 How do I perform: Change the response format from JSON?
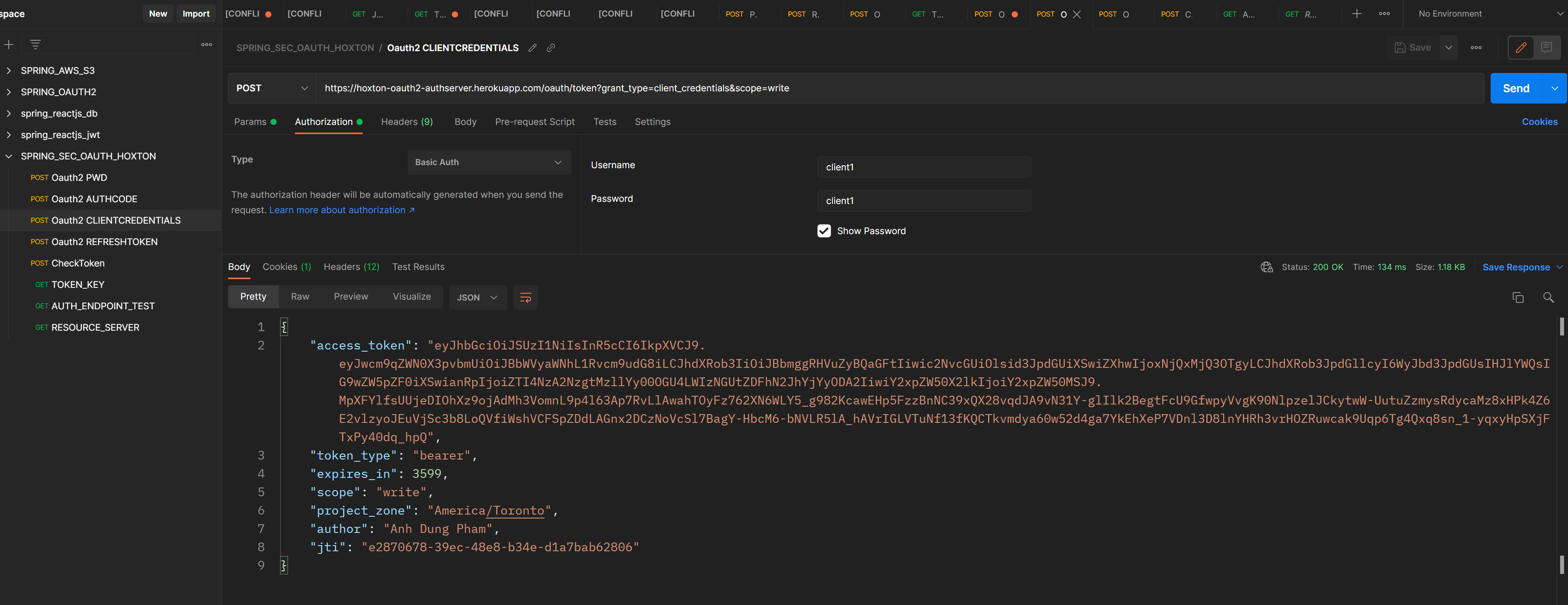(478, 297)
